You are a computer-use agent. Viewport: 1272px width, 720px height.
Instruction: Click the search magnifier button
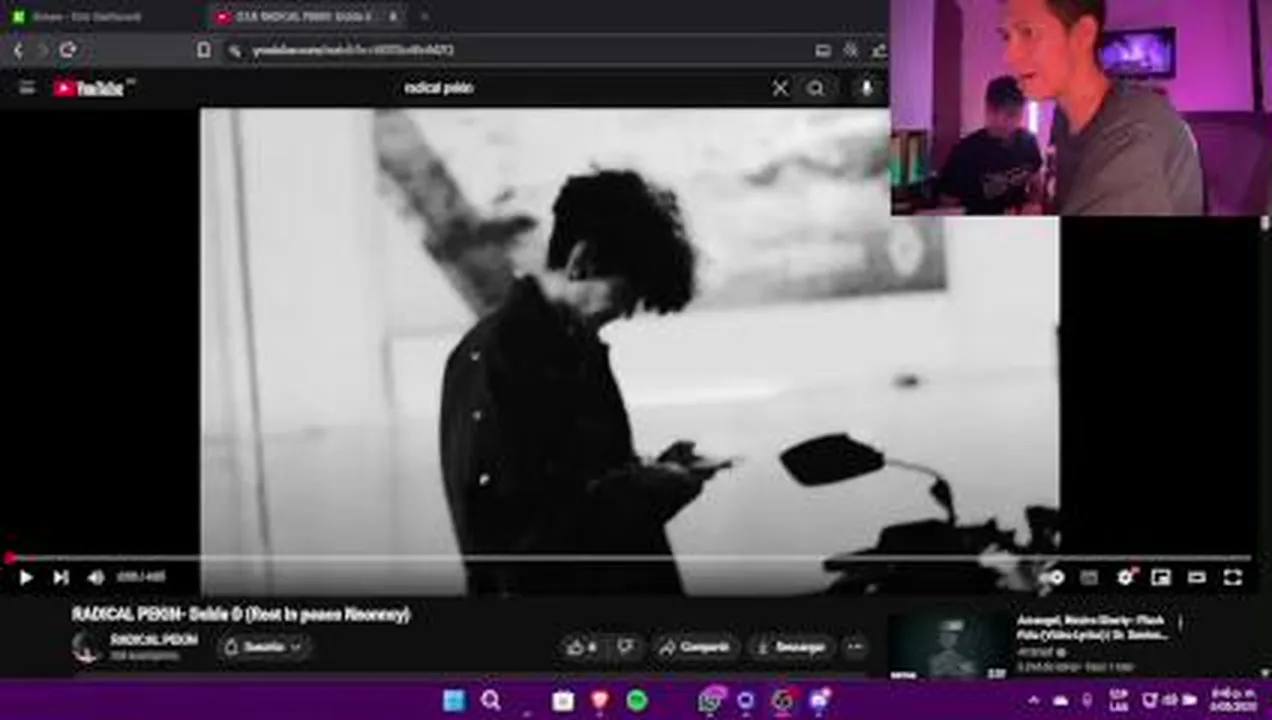[816, 88]
